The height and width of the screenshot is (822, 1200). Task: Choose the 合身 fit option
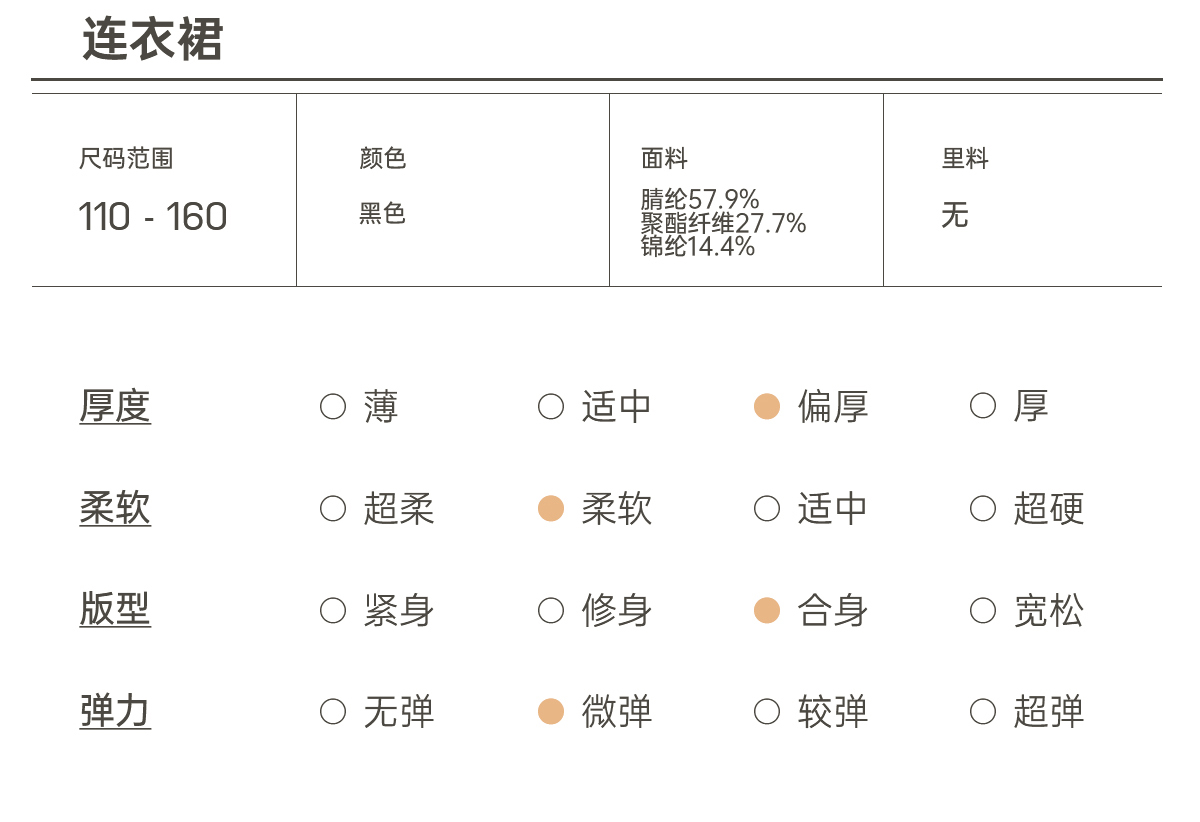(x=767, y=611)
